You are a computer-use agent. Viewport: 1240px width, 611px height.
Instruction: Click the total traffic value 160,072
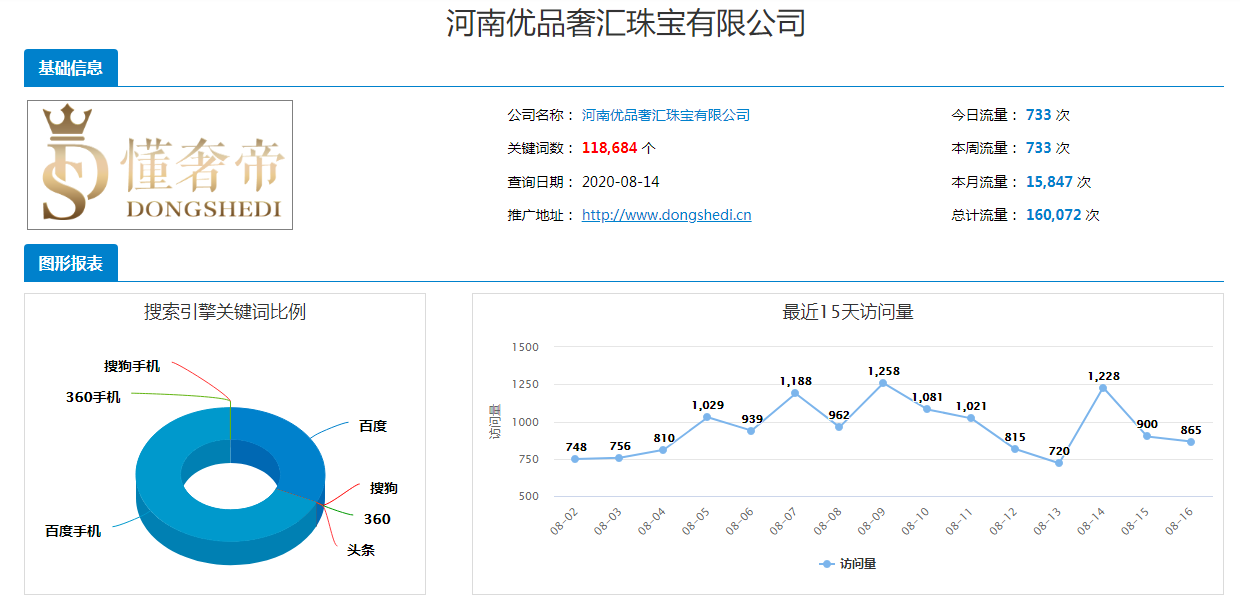(x=1054, y=215)
